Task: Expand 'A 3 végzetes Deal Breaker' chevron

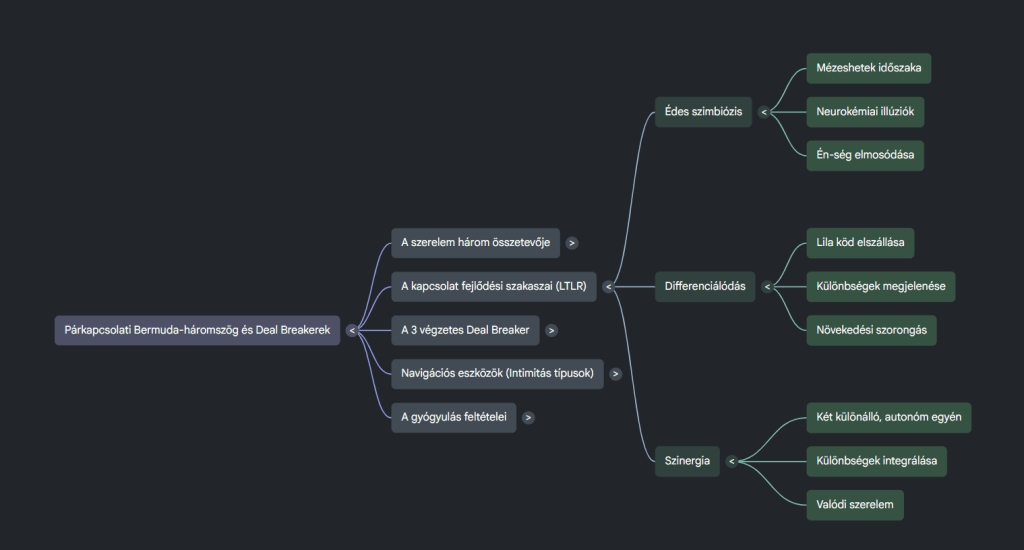Action: [551, 330]
